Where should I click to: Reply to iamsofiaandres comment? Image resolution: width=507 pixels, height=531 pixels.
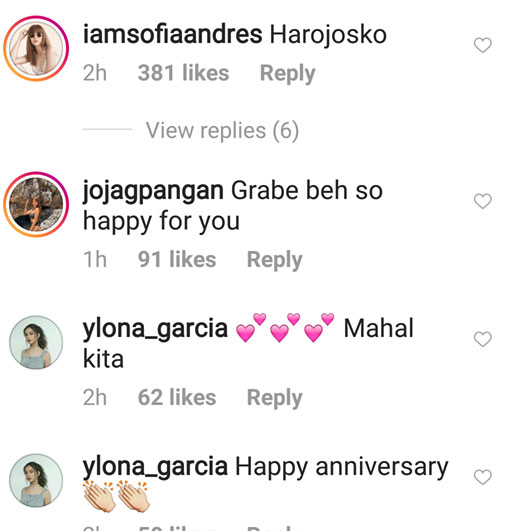288,73
